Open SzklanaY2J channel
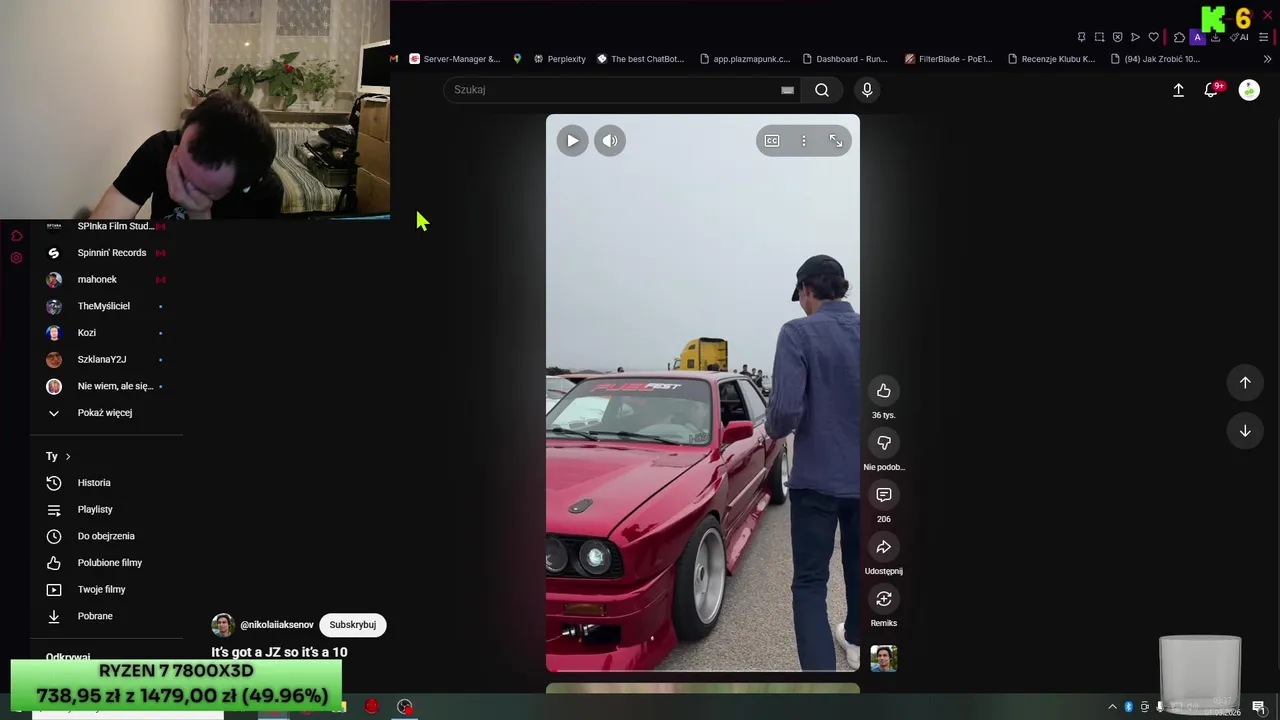 106,360
